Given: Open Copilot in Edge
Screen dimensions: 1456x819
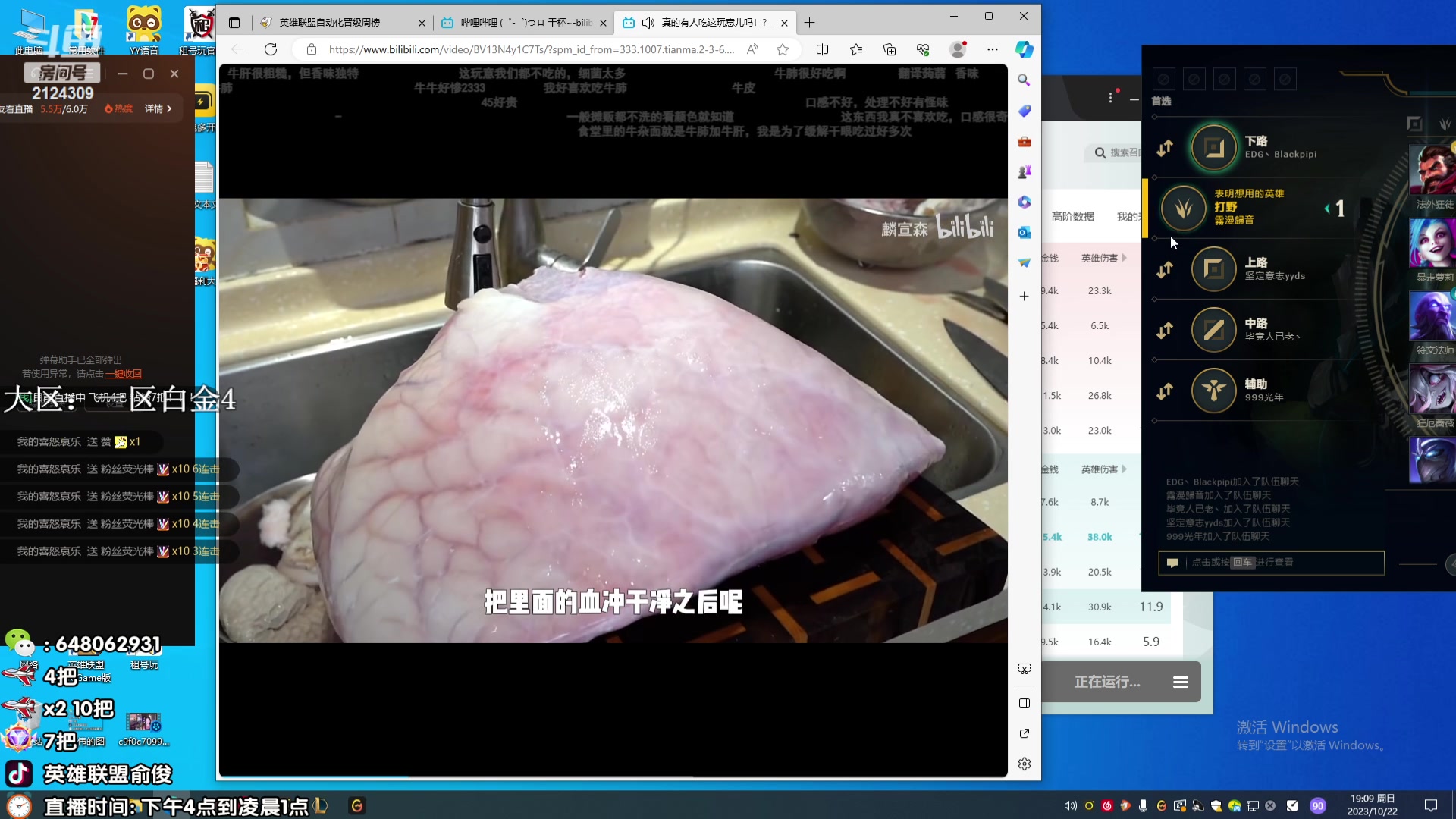Looking at the screenshot, I should coord(1025,49).
